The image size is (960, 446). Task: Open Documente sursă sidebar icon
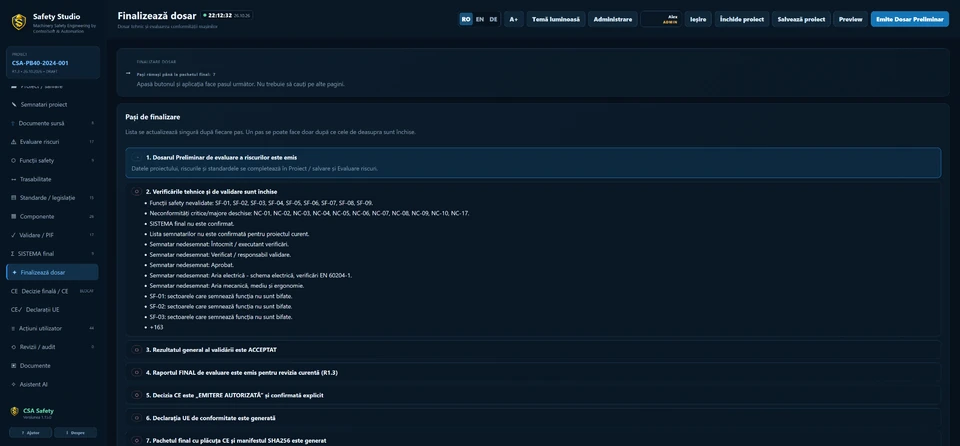[x=13, y=123]
